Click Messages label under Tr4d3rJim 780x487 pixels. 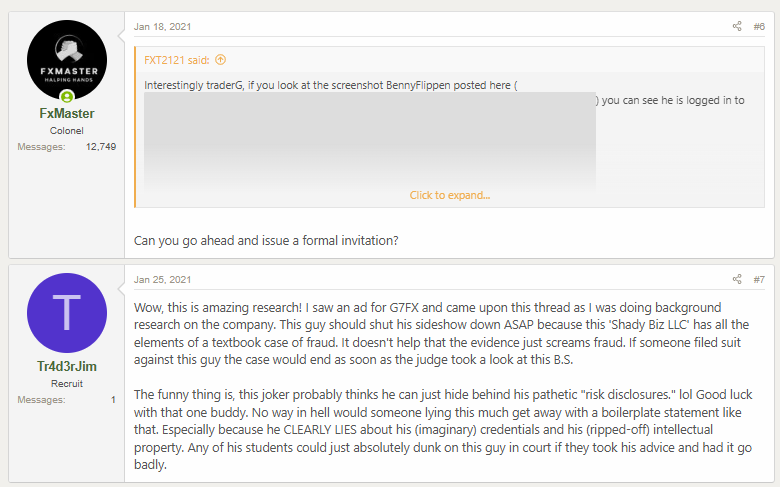[41, 399]
